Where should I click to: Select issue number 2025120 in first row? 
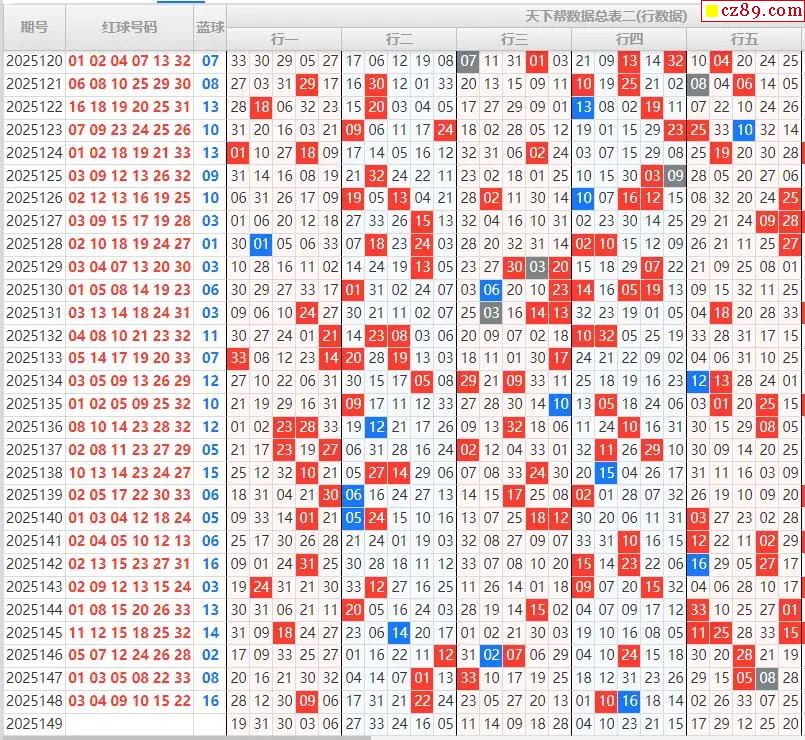[34, 61]
